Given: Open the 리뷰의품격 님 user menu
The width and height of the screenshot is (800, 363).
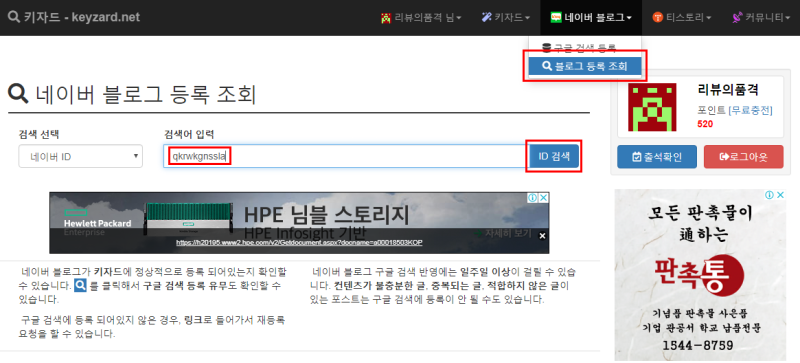Looking at the screenshot, I should tap(421, 17).
